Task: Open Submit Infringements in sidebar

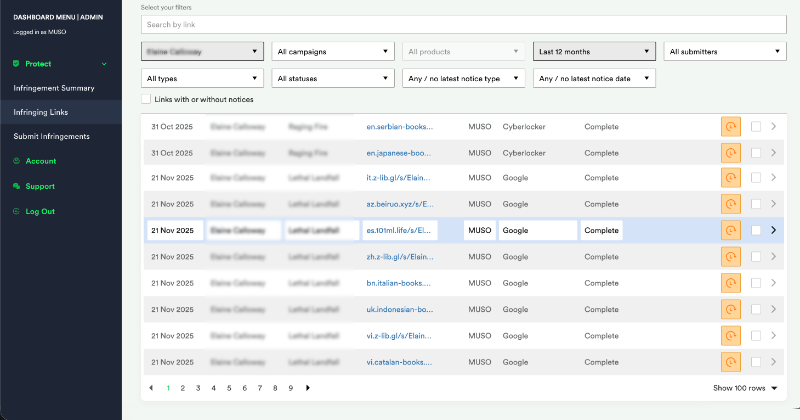Action: [x=52, y=136]
